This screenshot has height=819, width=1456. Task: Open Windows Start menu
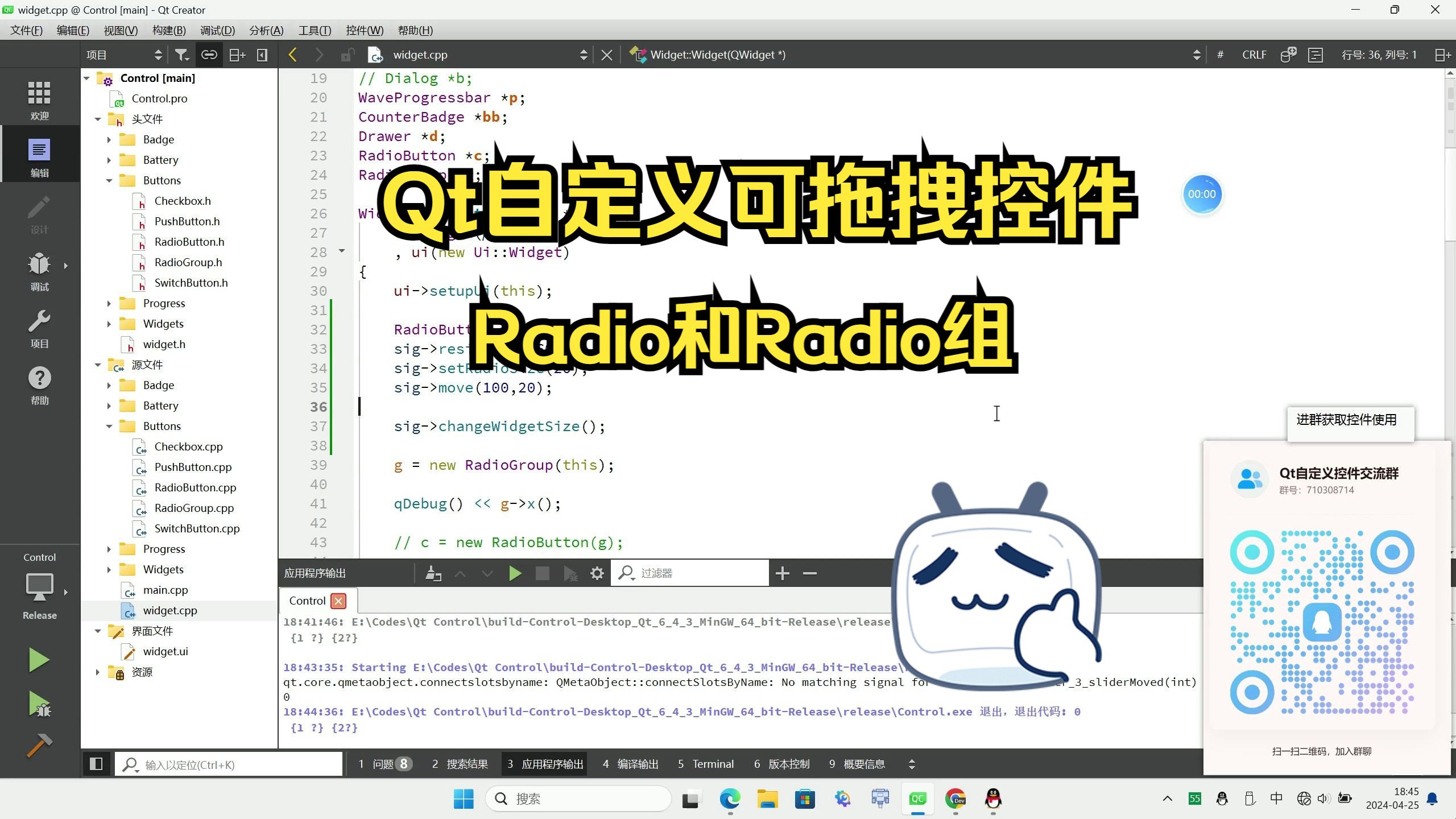coord(464,799)
